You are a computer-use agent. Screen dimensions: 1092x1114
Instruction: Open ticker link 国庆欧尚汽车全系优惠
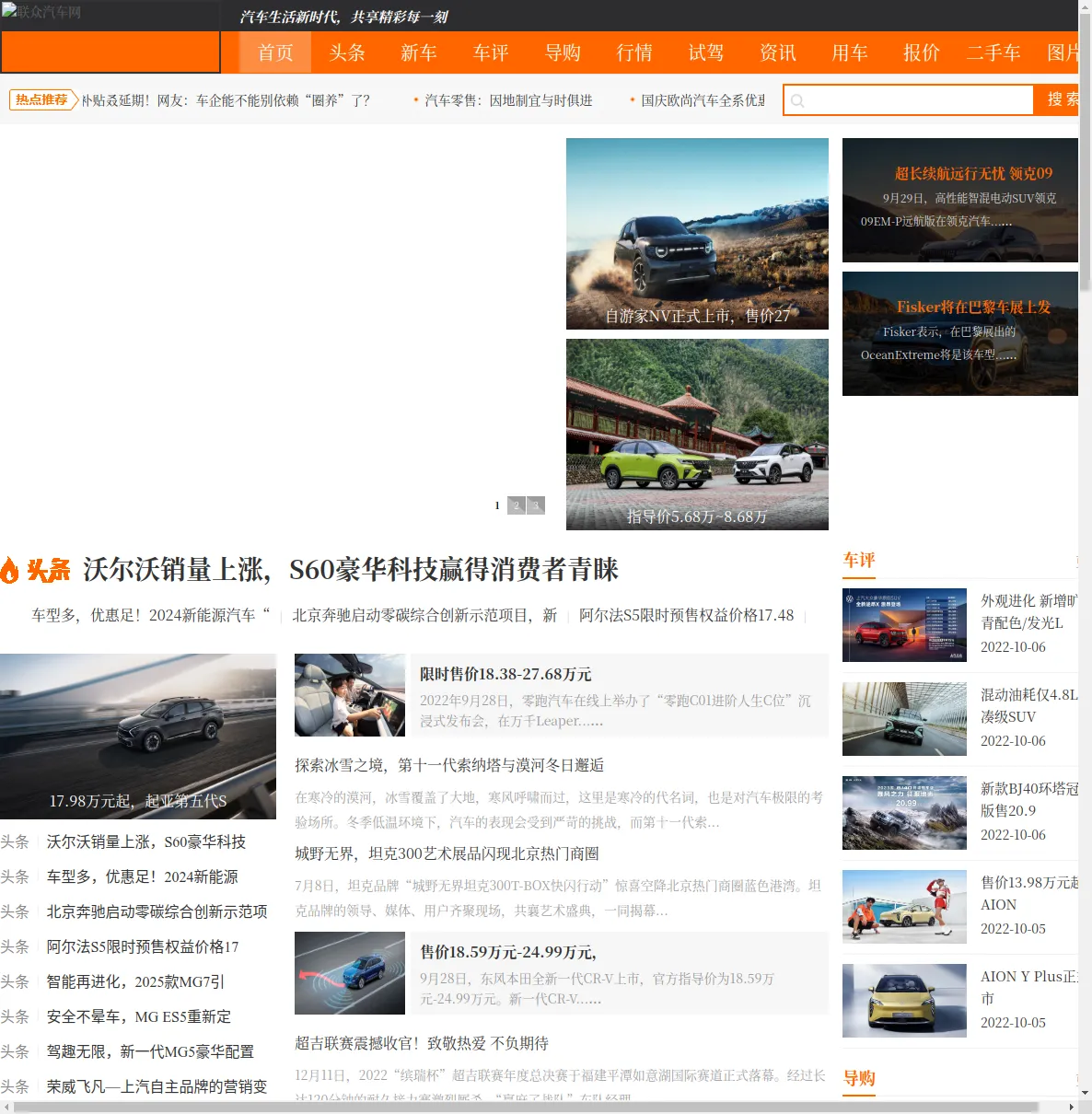pyautogui.click(x=703, y=100)
